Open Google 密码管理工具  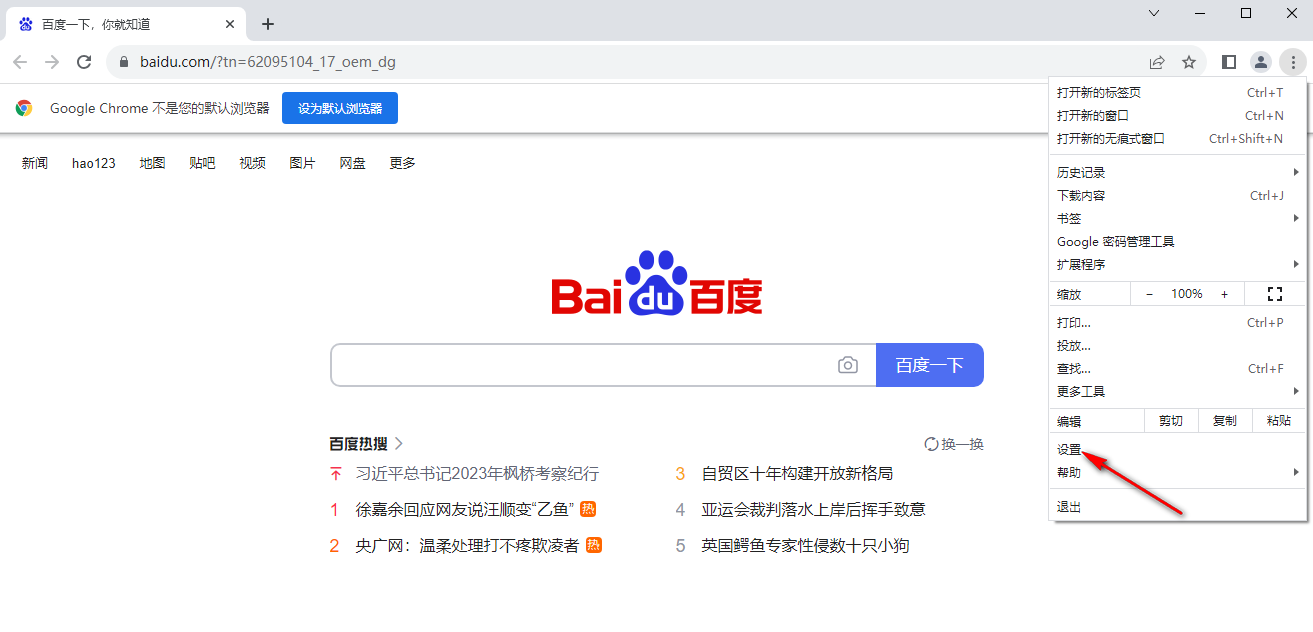[1178, 241]
